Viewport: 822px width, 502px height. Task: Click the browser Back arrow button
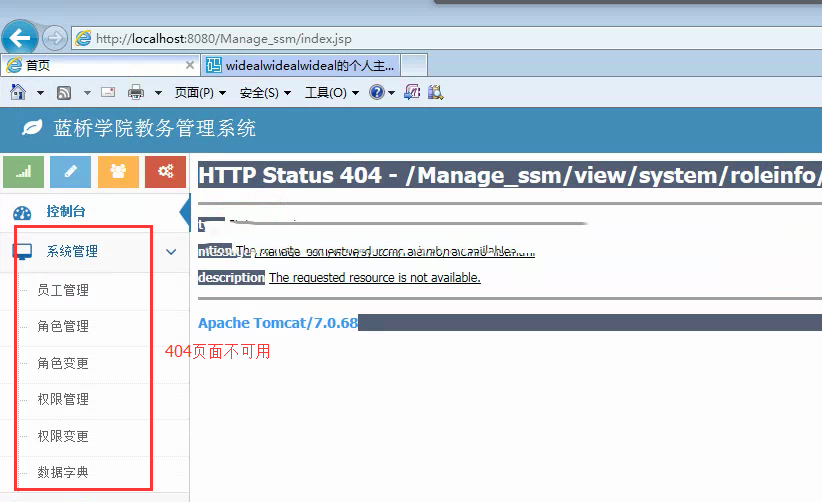point(20,38)
